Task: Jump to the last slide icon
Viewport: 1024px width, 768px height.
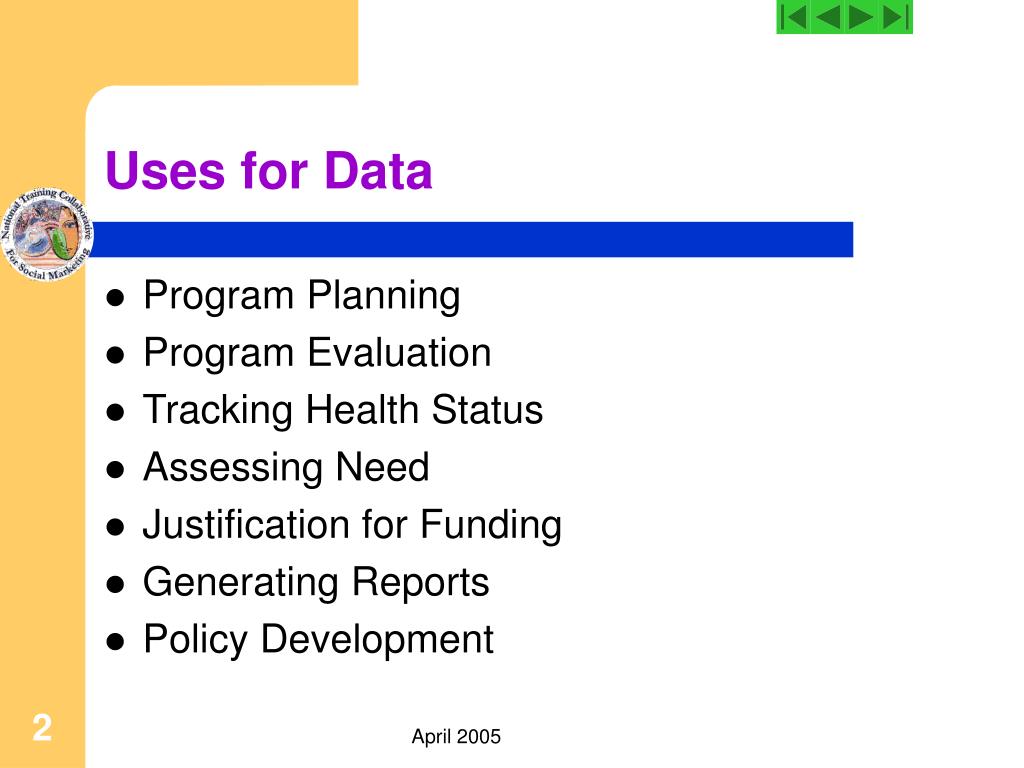Action: point(895,17)
